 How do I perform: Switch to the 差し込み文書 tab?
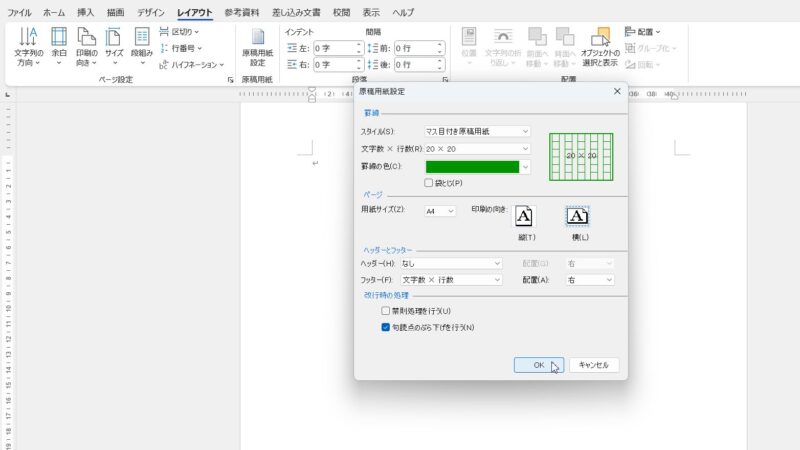(296, 12)
